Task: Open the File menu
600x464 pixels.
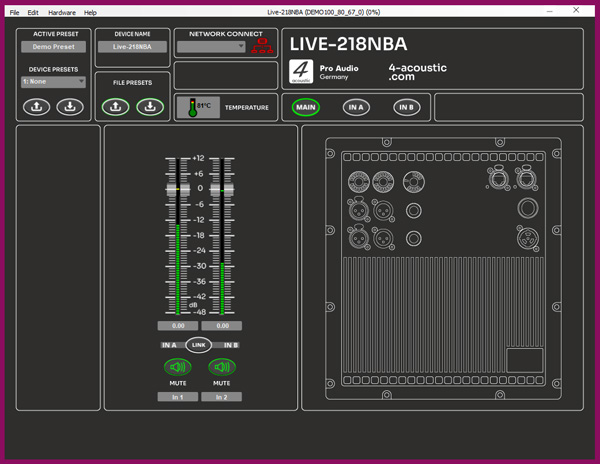Action: click(x=14, y=13)
